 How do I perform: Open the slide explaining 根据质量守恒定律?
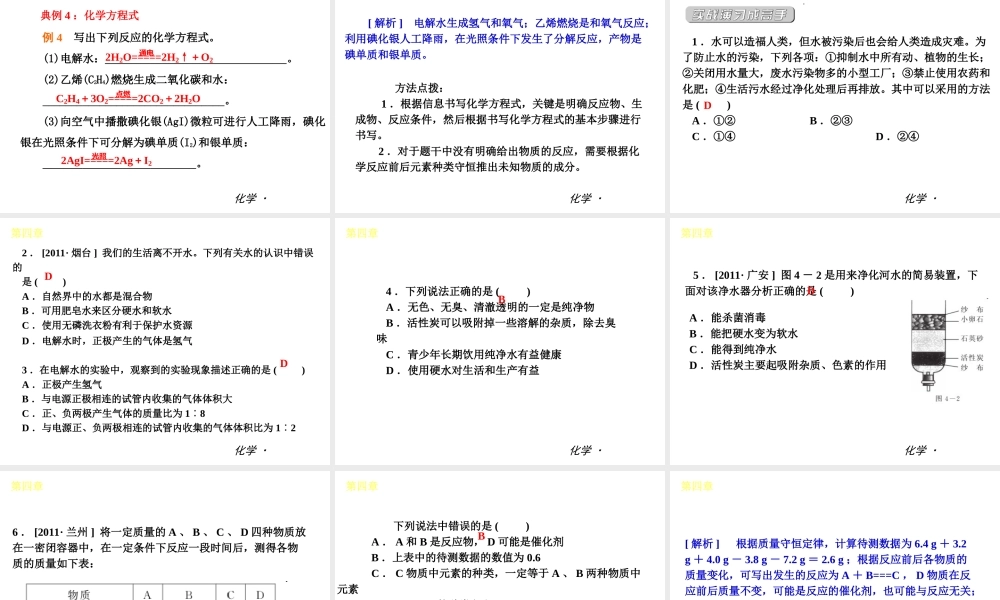pos(835,536)
